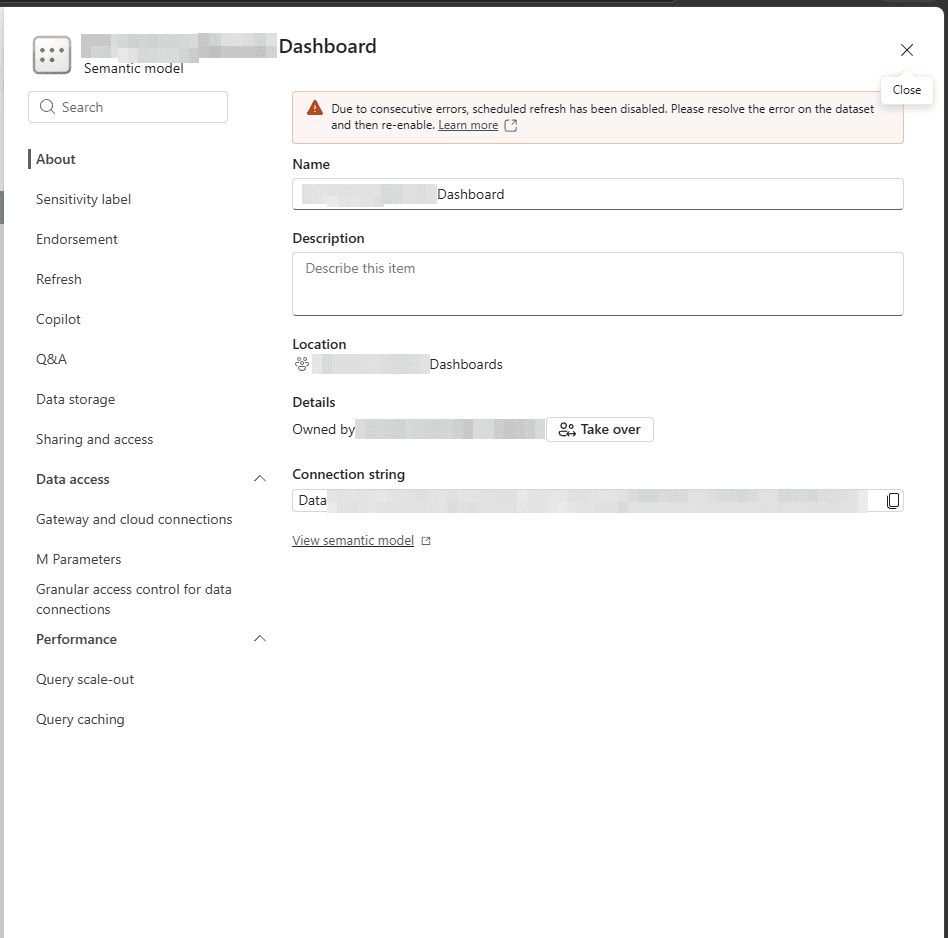Select Query scale-out under Performance
The width and height of the screenshot is (948, 938).
click(x=85, y=679)
